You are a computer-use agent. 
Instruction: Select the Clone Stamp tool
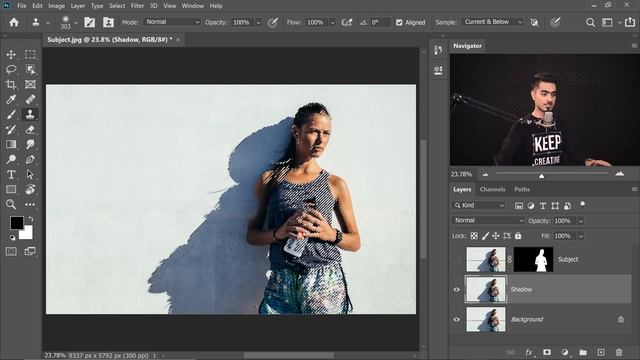(30, 115)
